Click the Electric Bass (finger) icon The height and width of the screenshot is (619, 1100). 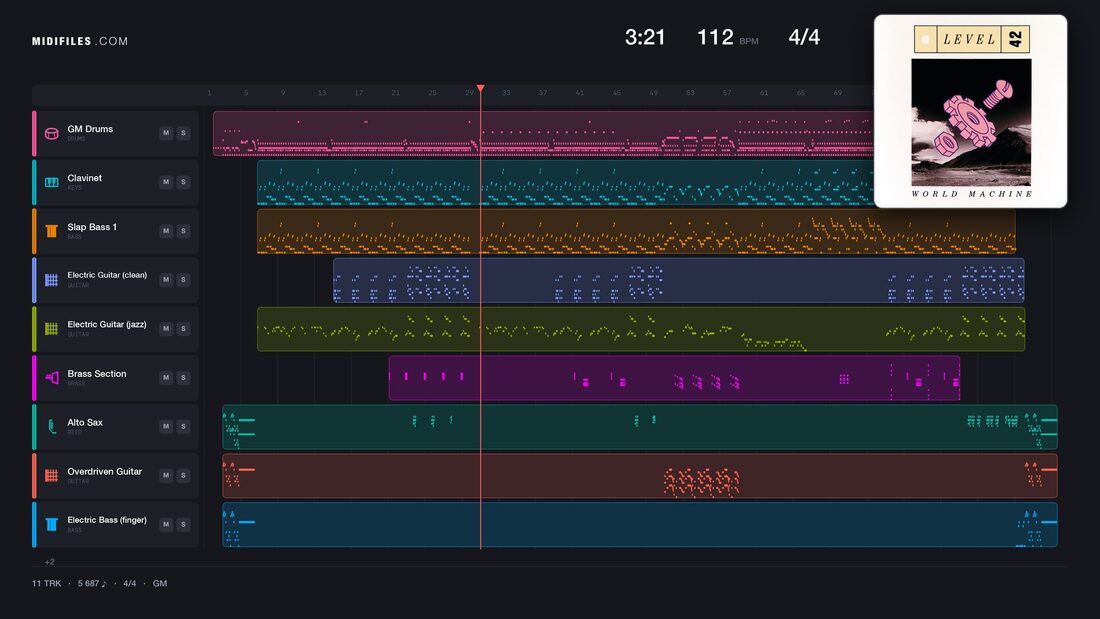click(x=51, y=524)
